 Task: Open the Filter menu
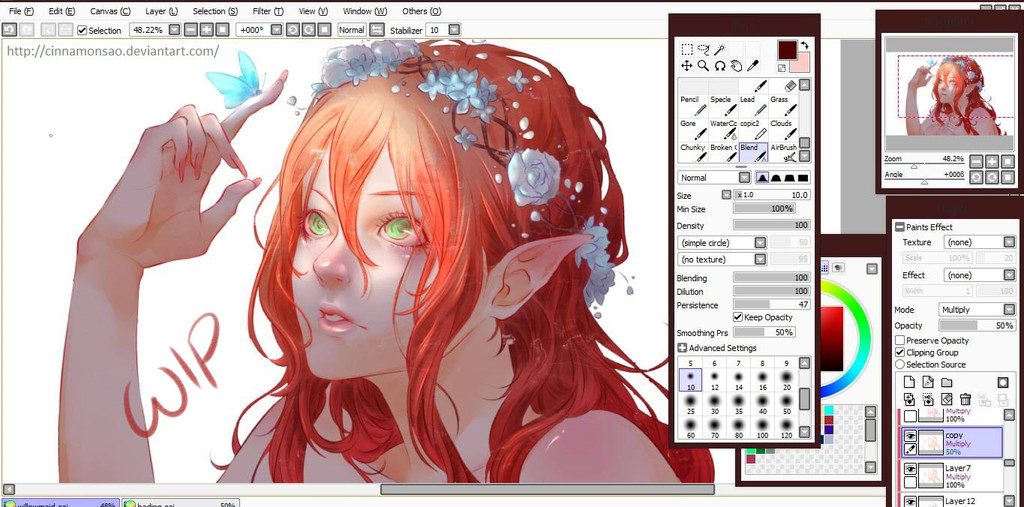[x=268, y=11]
